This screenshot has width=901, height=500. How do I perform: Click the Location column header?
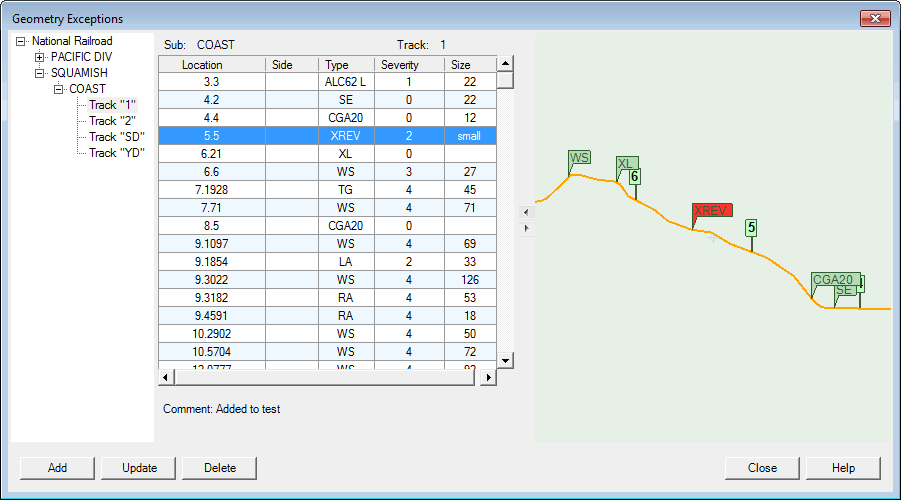211,65
